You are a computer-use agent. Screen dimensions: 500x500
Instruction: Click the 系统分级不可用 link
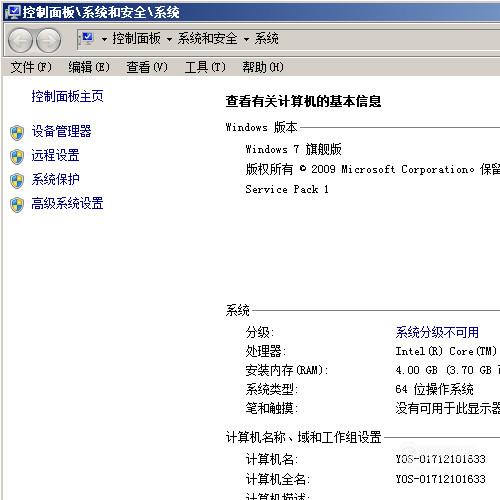pyautogui.click(x=437, y=332)
